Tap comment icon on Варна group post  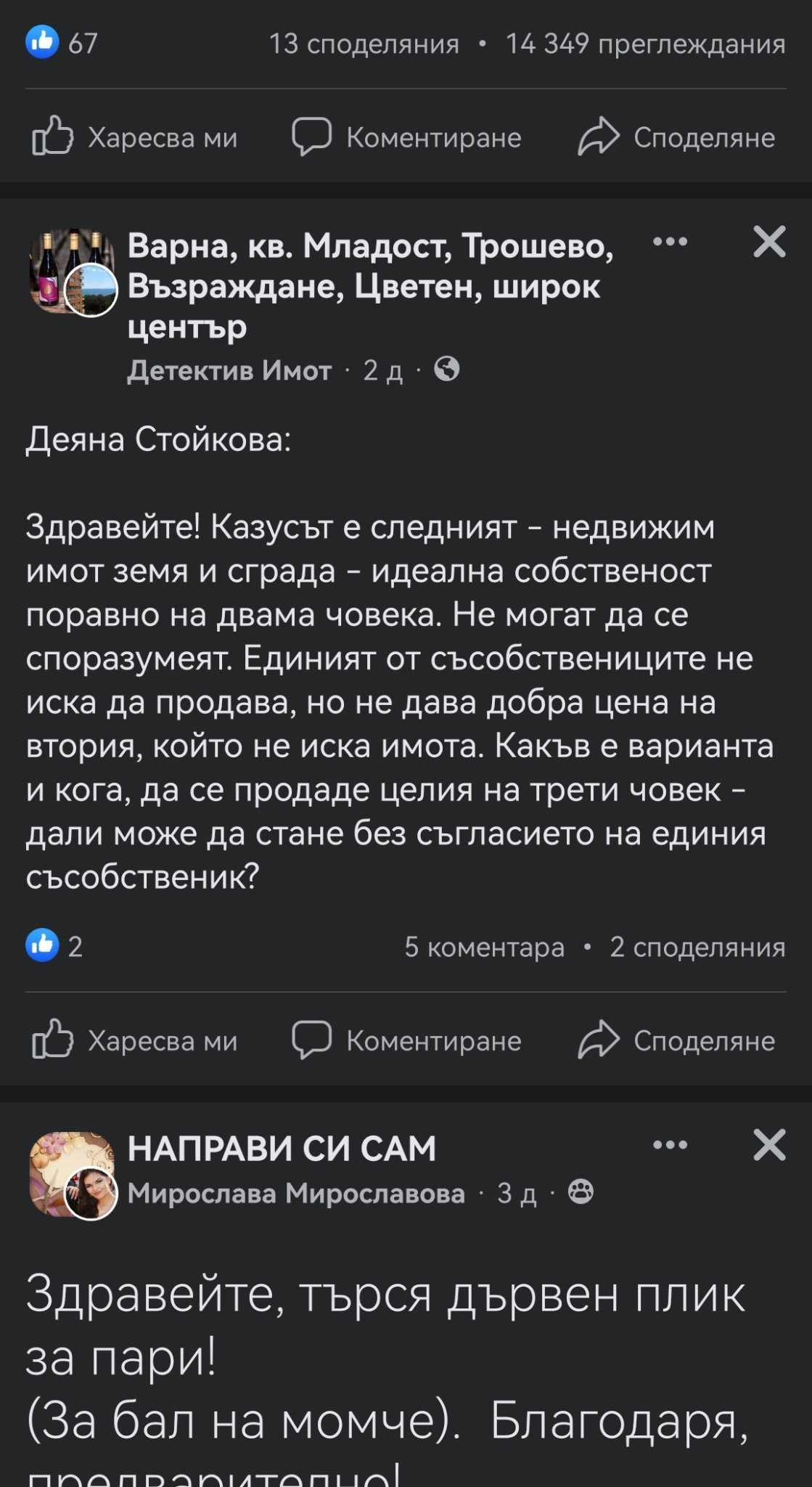point(311,1040)
